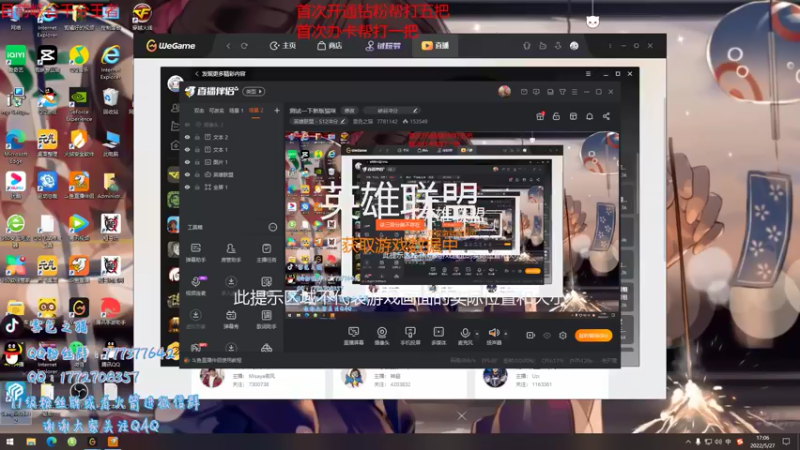Go back via 发现更多精彩内容 link

pos(220,74)
